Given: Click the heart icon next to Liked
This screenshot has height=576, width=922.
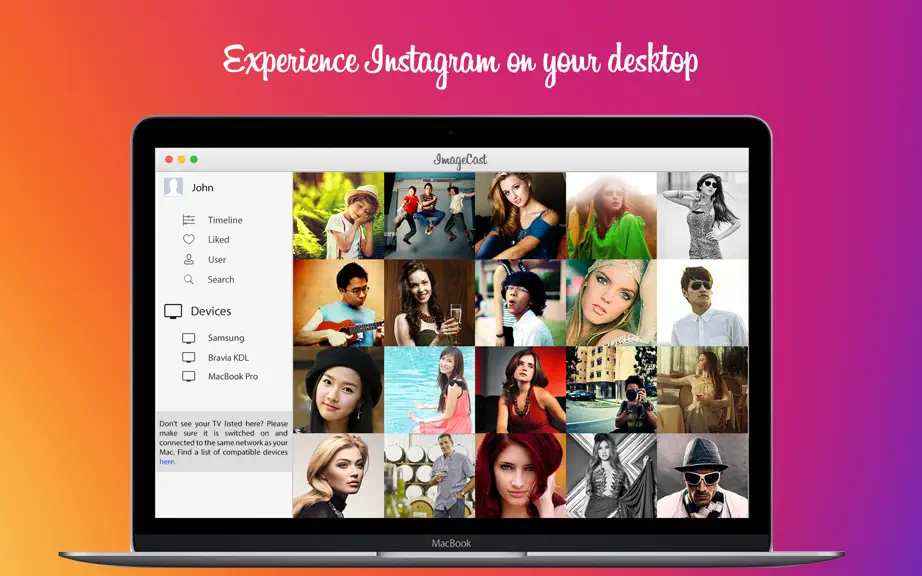Looking at the screenshot, I should click(x=189, y=239).
